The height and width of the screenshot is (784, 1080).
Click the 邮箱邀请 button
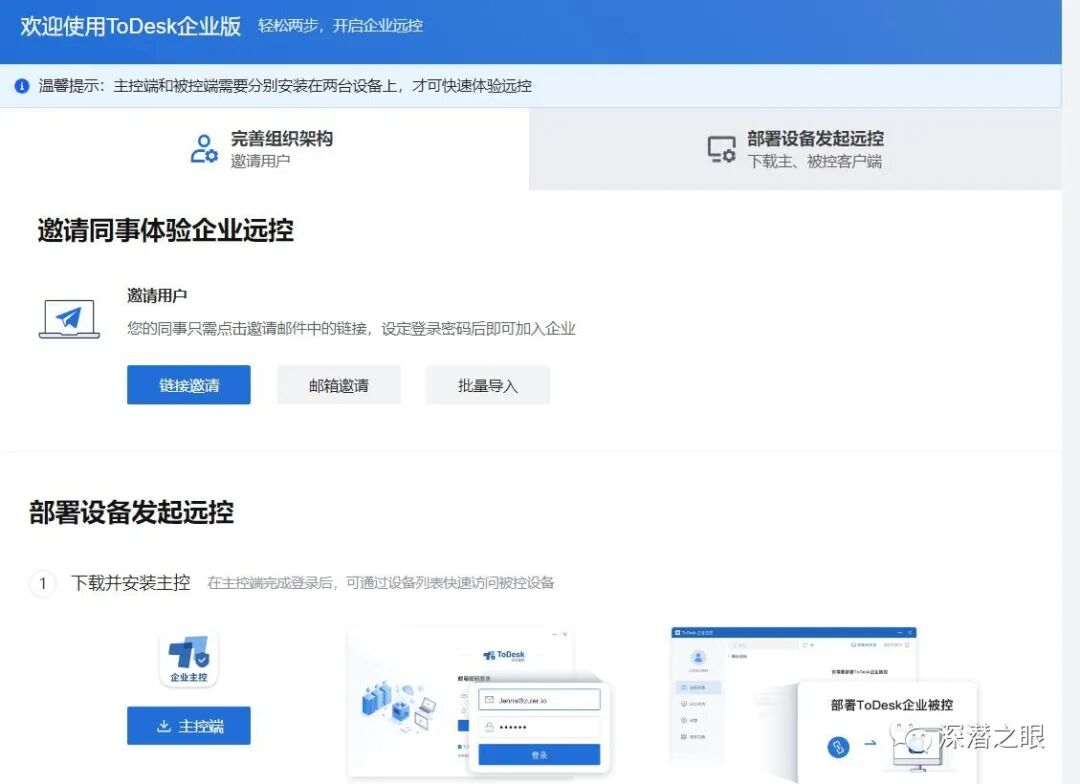[x=338, y=384]
